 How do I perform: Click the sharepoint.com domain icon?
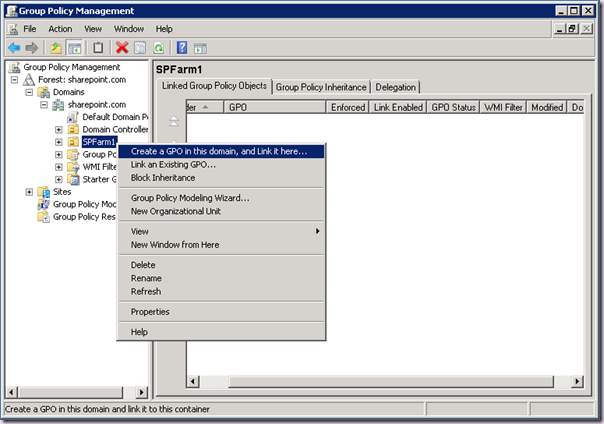point(58,105)
